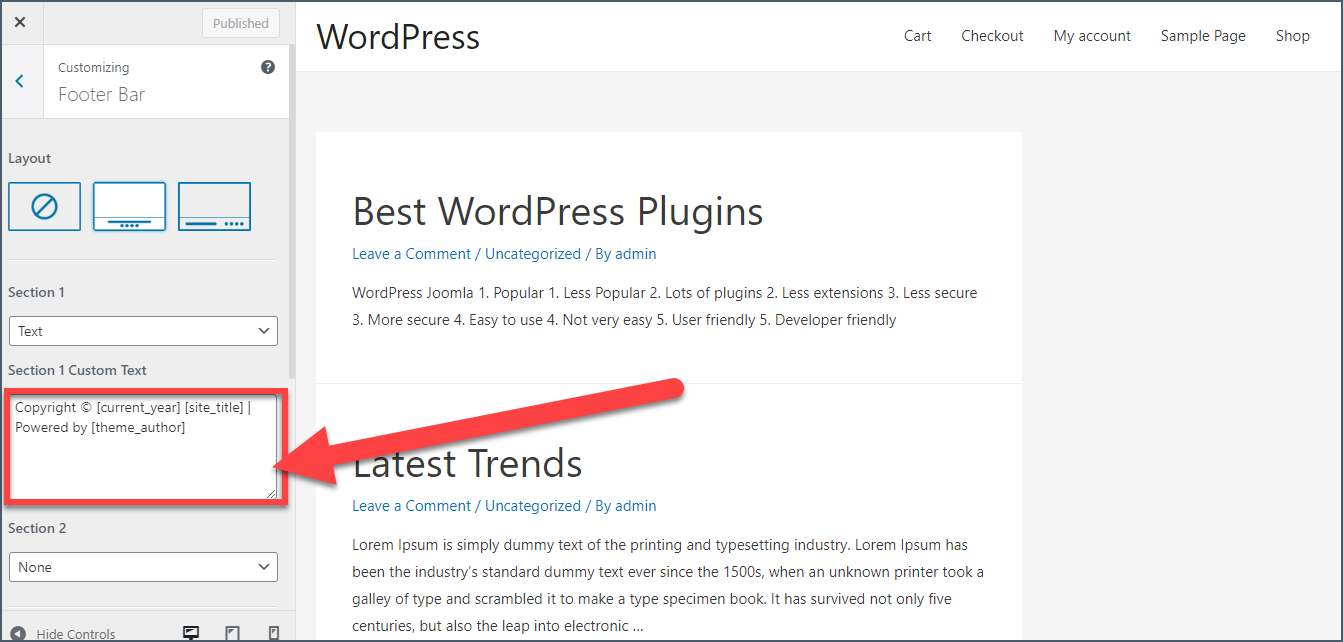Open the help question mark icon
This screenshot has width=1343, height=642.
click(268, 67)
